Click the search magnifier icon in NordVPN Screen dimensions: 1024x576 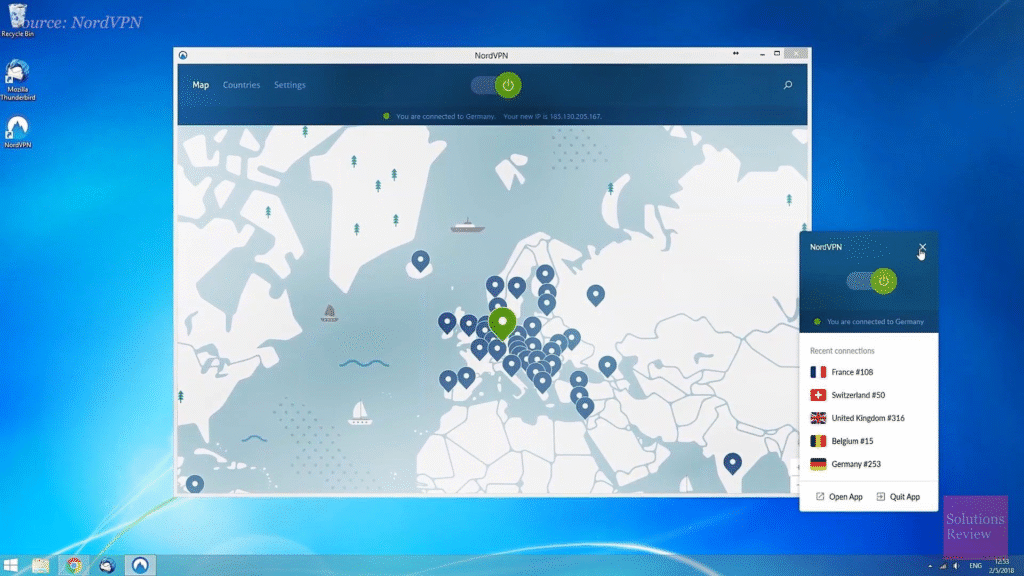tap(788, 85)
